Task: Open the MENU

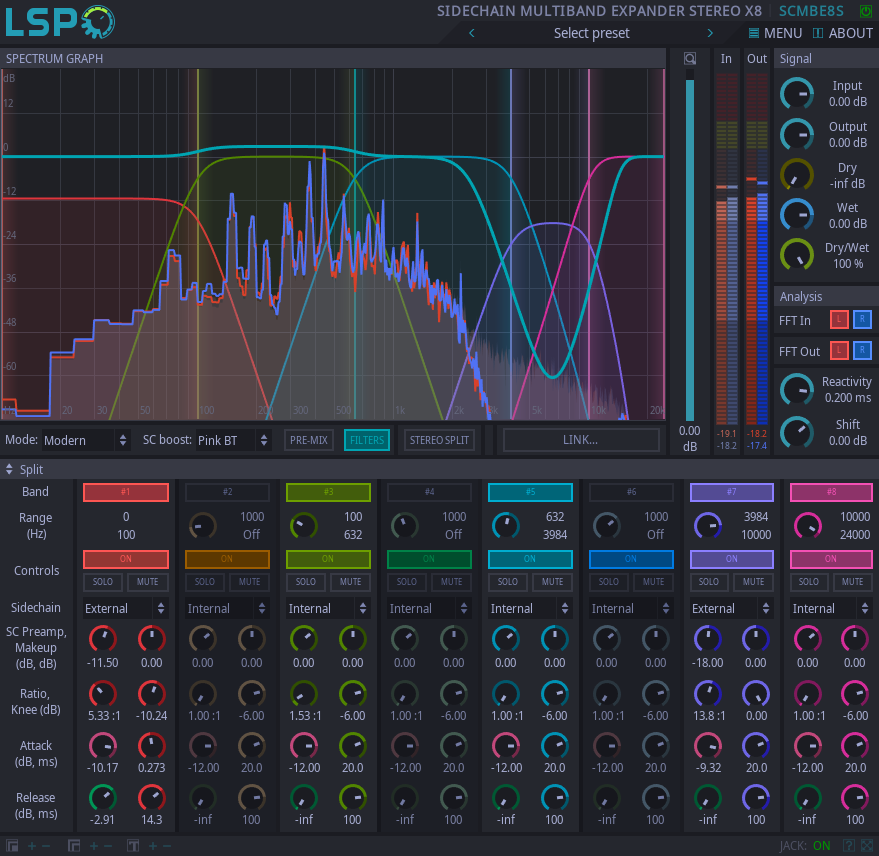Action: (775, 33)
